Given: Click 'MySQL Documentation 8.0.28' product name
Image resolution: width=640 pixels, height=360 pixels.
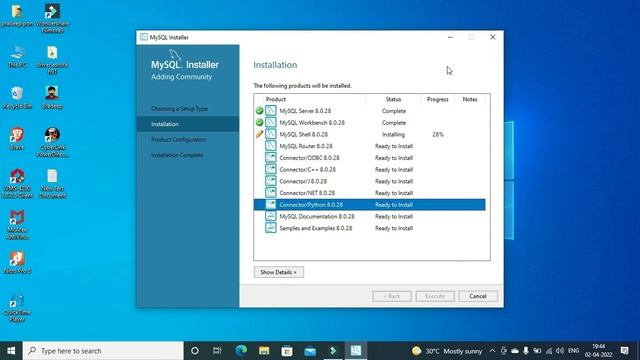Looking at the screenshot, I should click(x=317, y=216).
